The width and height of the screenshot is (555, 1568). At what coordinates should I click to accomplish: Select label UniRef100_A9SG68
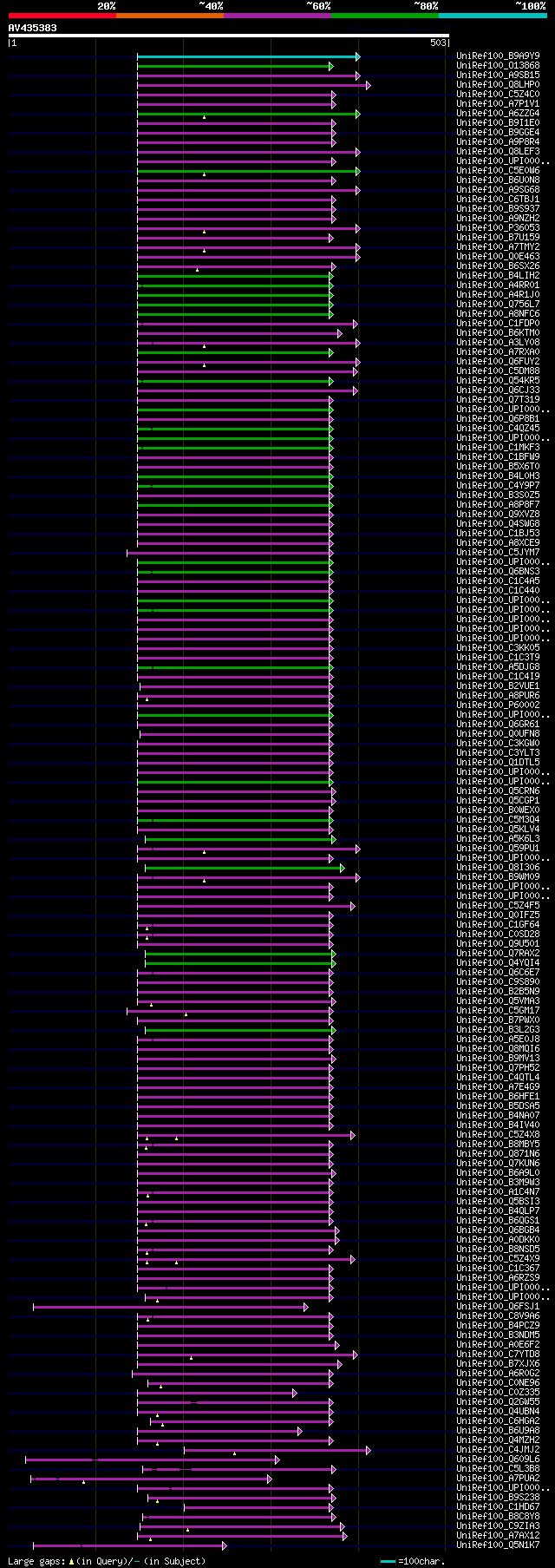(498, 190)
